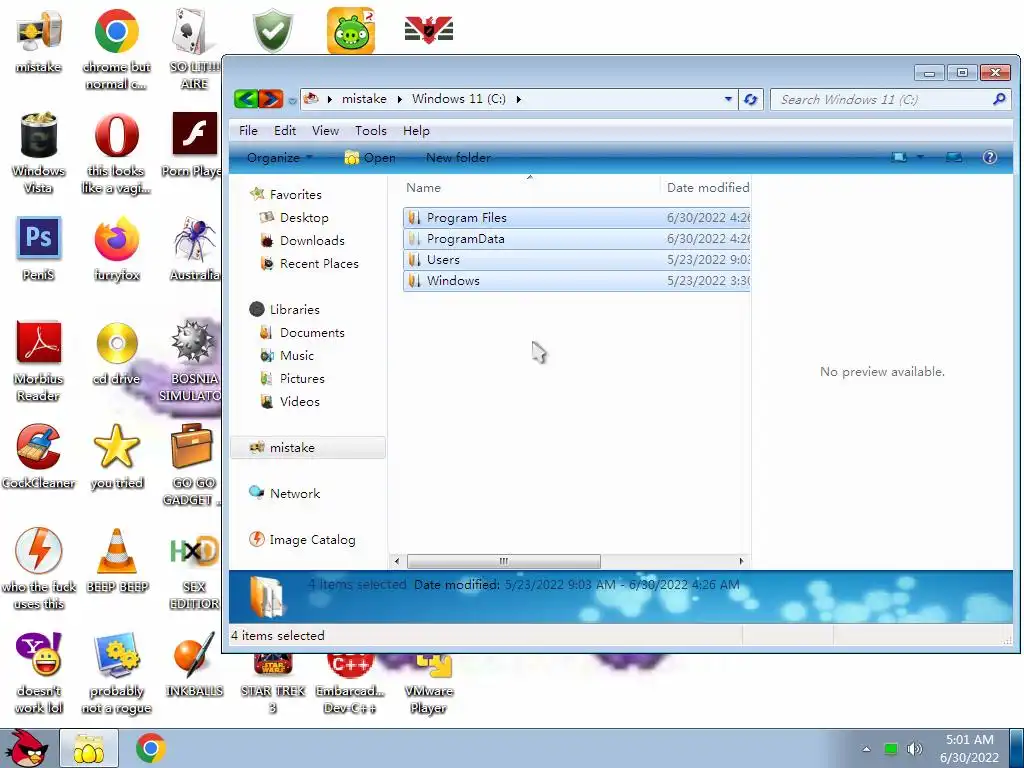Click the refresh button beside address bar
Viewport: 1024px width, 768px height.
click(x=751, y=99)
